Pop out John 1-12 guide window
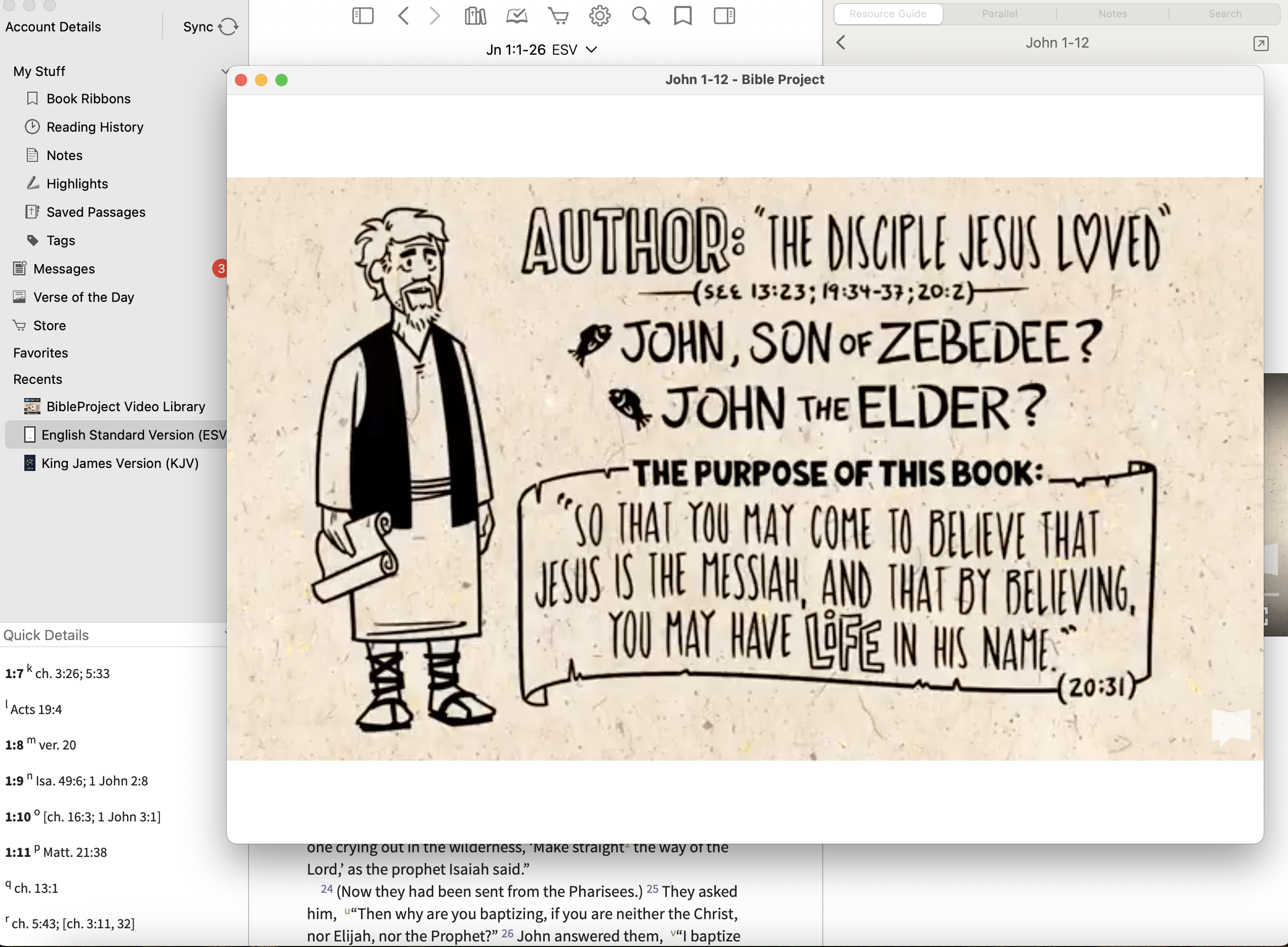This screenshot has height=947, width=1288. (1261, 44)
